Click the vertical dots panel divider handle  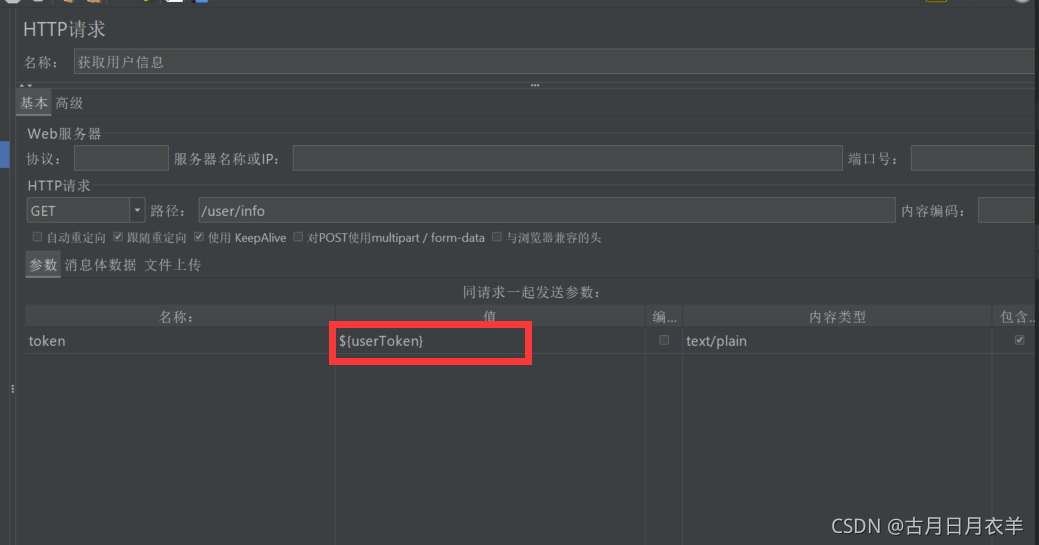point(13,389)
